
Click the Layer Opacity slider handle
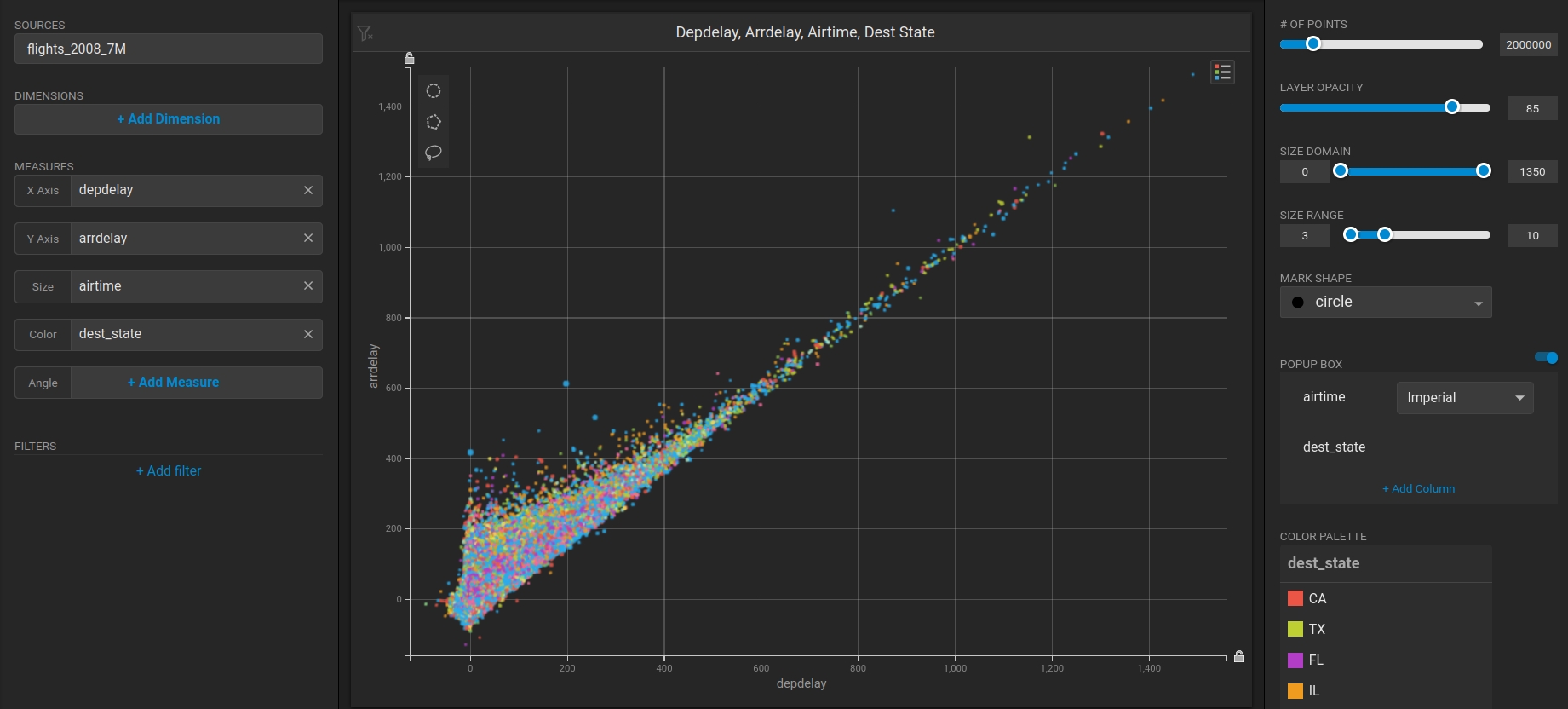pos(1452,107)
